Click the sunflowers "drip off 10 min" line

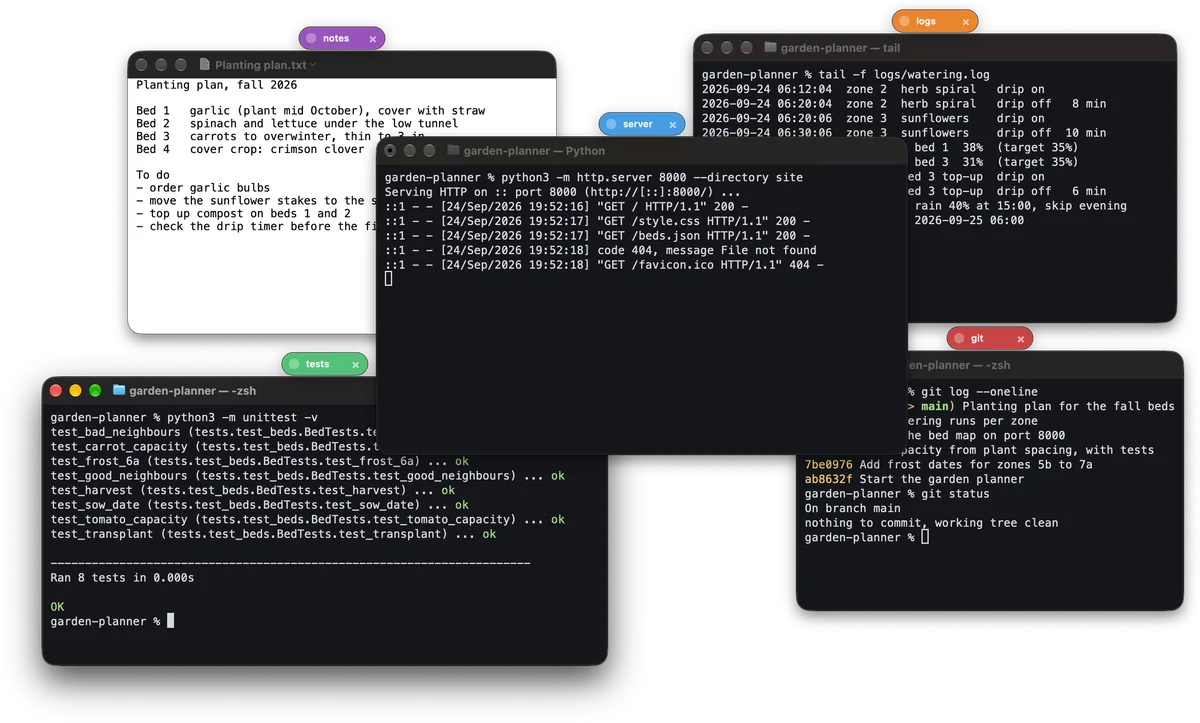[904, 133]
